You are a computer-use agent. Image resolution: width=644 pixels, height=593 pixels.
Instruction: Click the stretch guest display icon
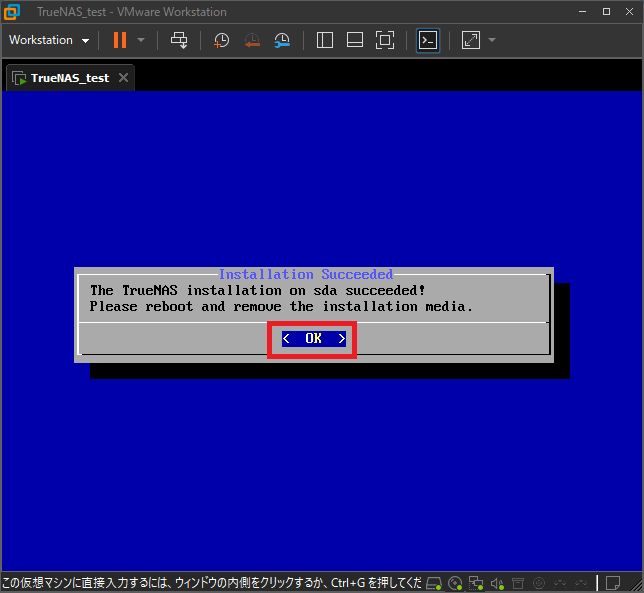[x=471, y=40]
